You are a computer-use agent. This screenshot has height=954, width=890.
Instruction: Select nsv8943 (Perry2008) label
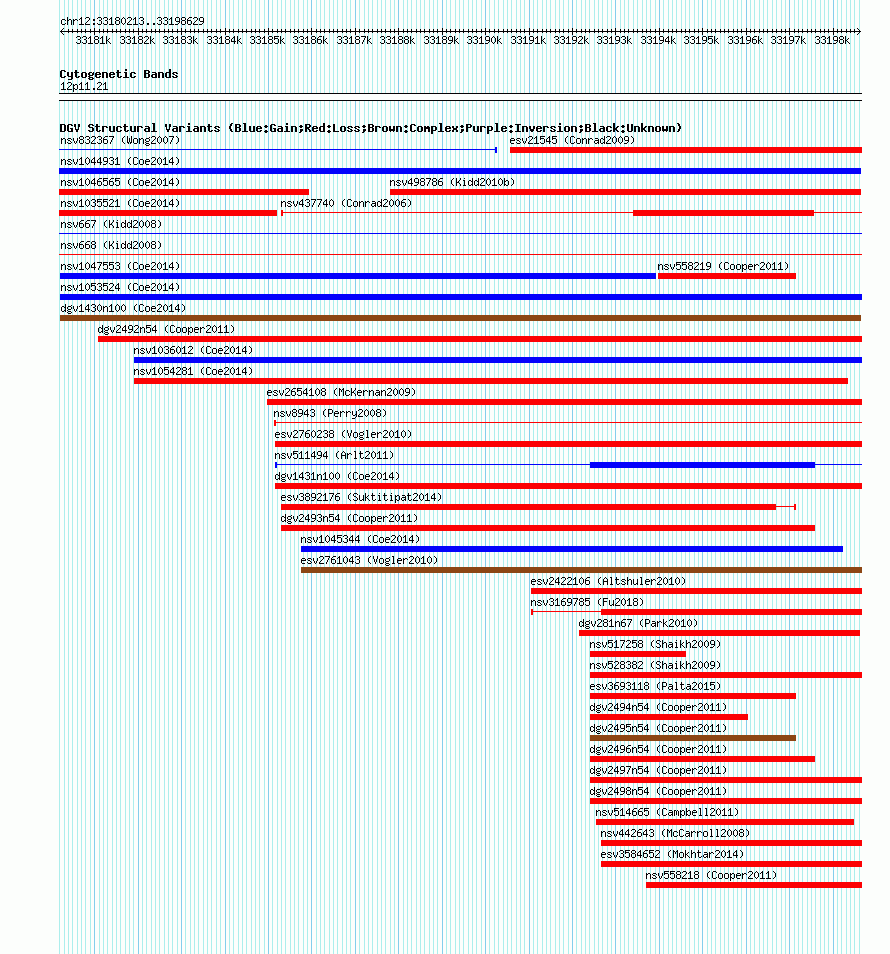[x=330, y=413]
